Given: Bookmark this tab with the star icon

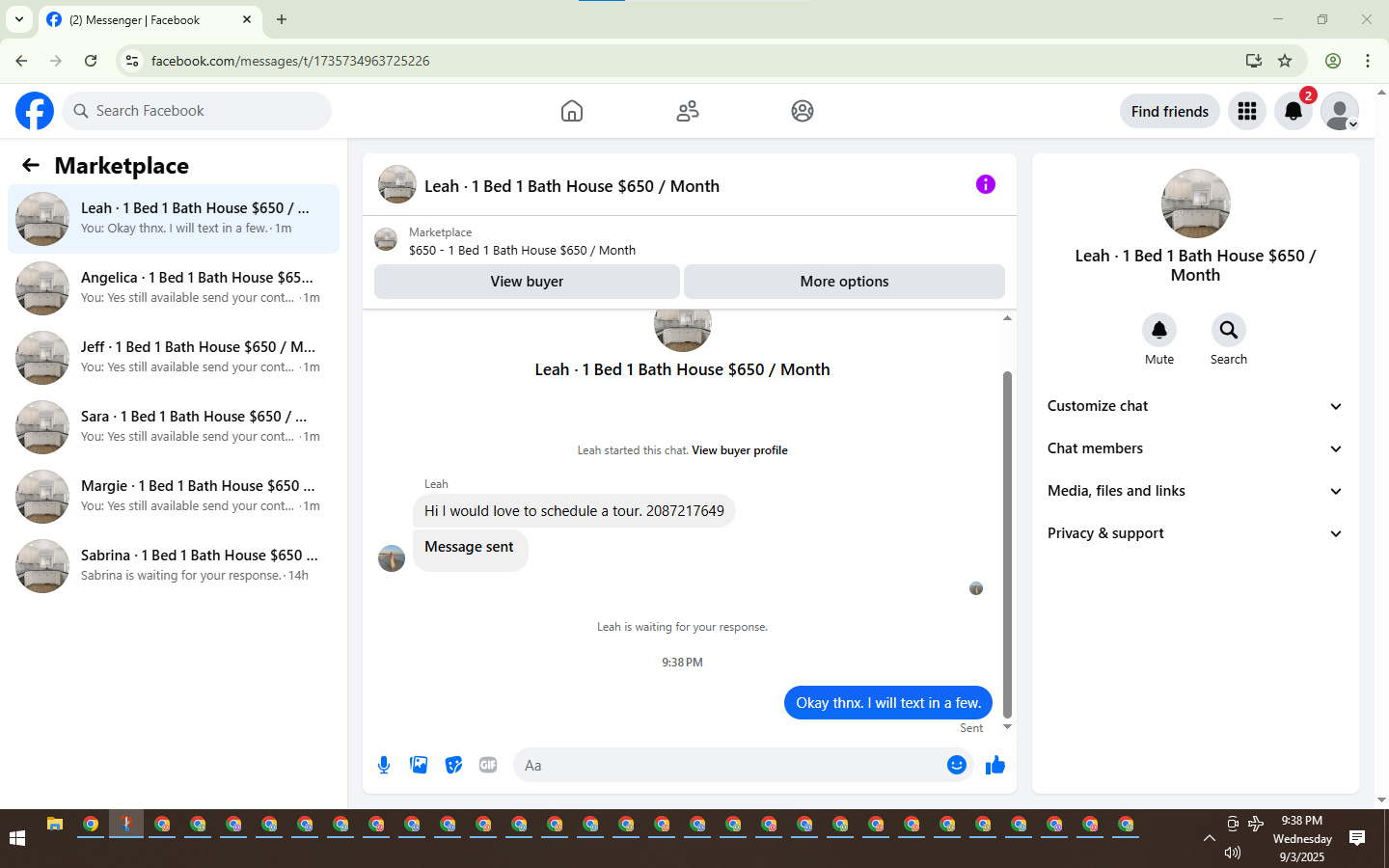Looking at the screenshot, I should click(1285, 61).
